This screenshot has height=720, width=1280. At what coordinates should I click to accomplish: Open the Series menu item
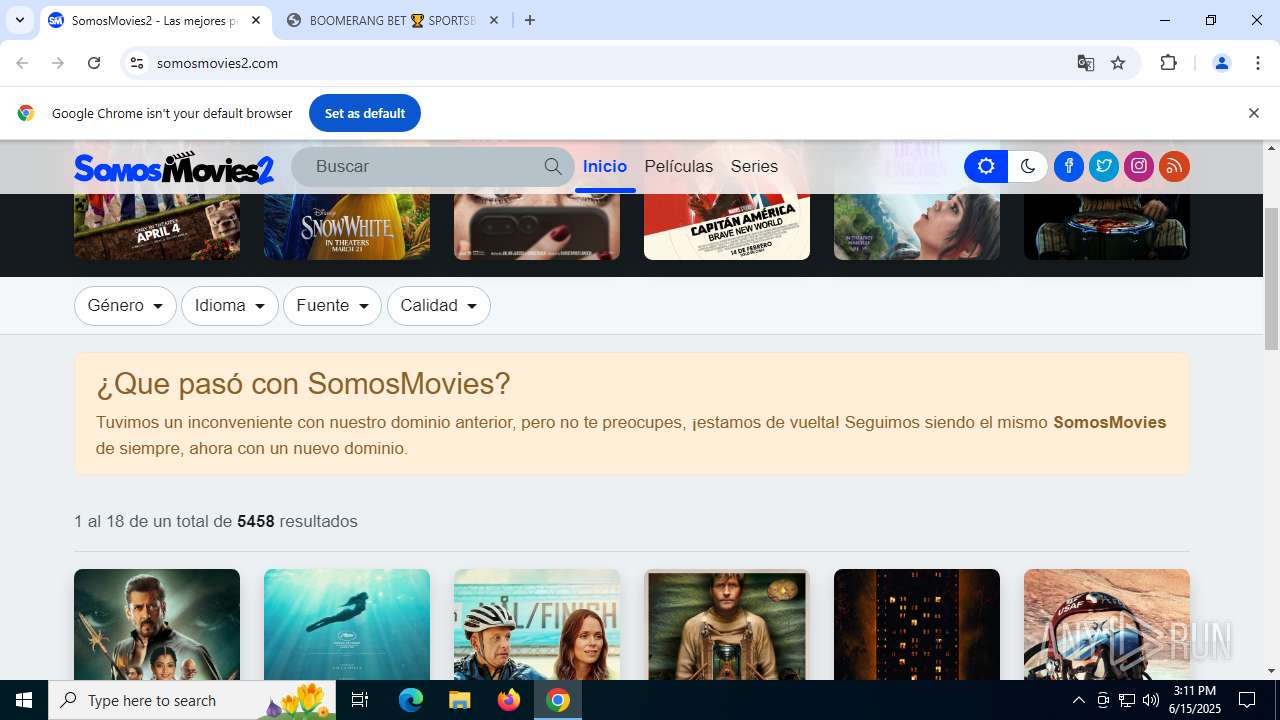click(754, 167)
